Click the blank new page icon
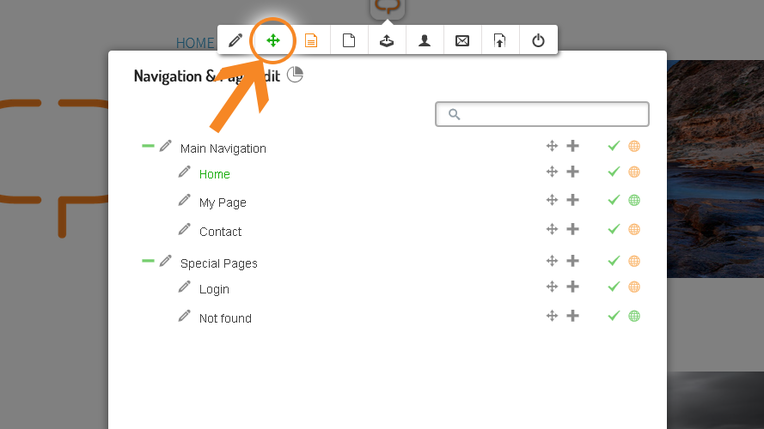The image size is (764, 429). pyautogui.click(x=349, y=40)
